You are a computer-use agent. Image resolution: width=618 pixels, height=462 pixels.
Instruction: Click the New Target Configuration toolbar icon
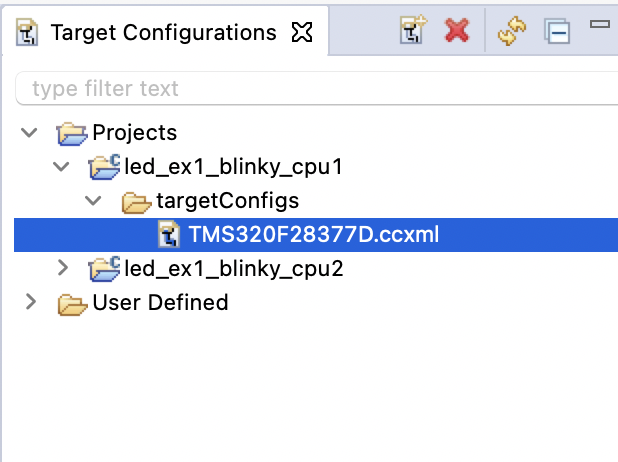pos(413,30)
